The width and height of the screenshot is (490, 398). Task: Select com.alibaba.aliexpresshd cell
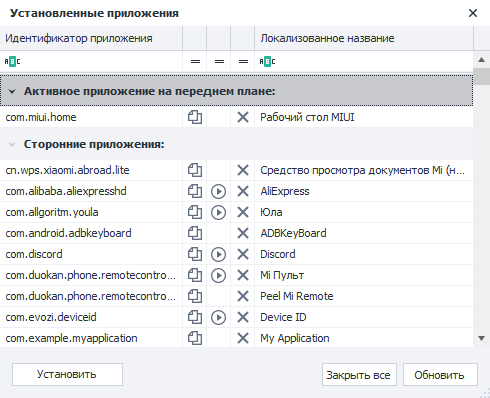click(x=91, y=191)
